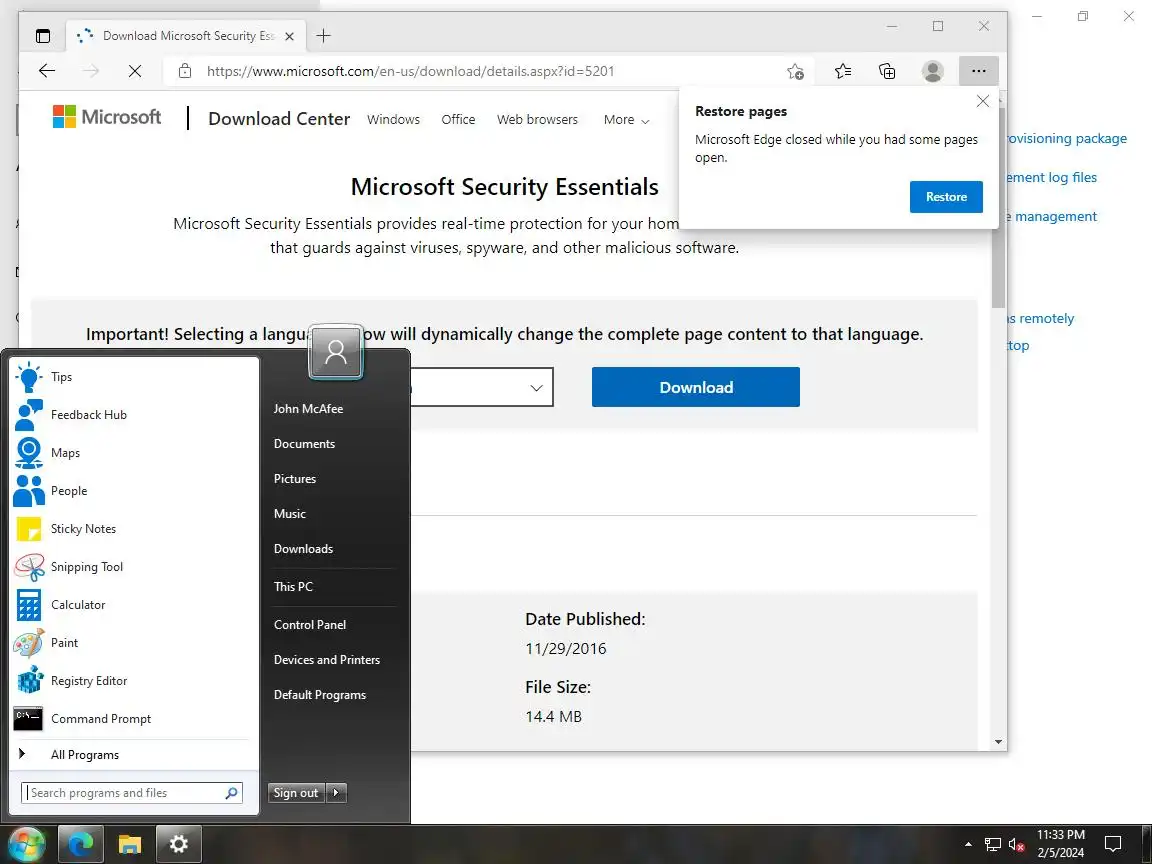
Task: Open This PC from Start menu
Action: tap(293, 587)
